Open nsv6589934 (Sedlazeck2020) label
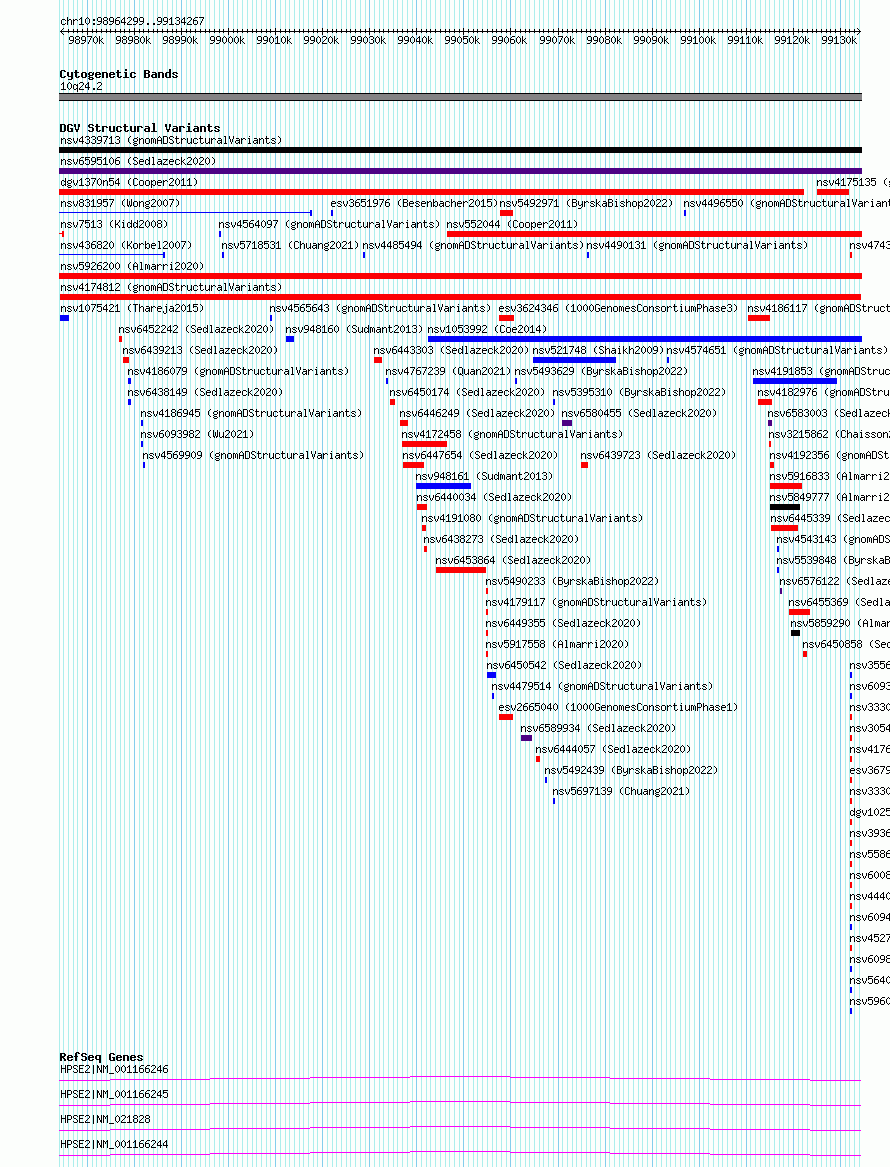This screenshot has width=890, height=1167. point(598,728)
